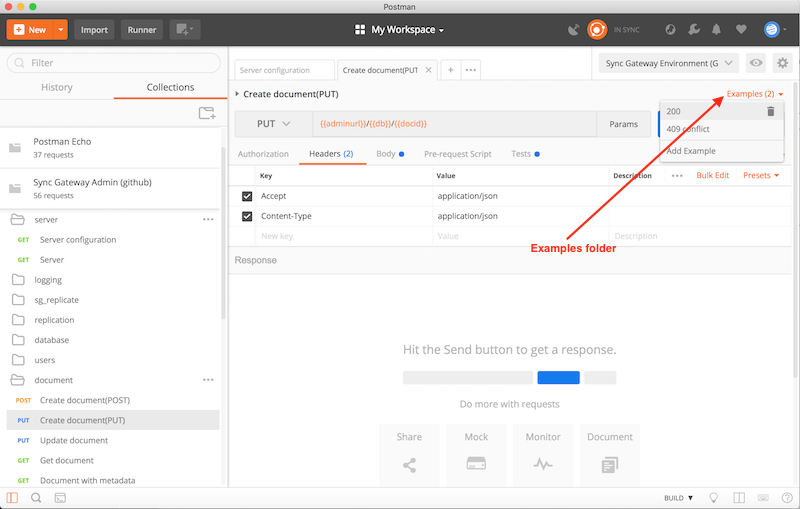The image size is (800, 509).
Task: Open the Get document request
Action: coord(67,461)
